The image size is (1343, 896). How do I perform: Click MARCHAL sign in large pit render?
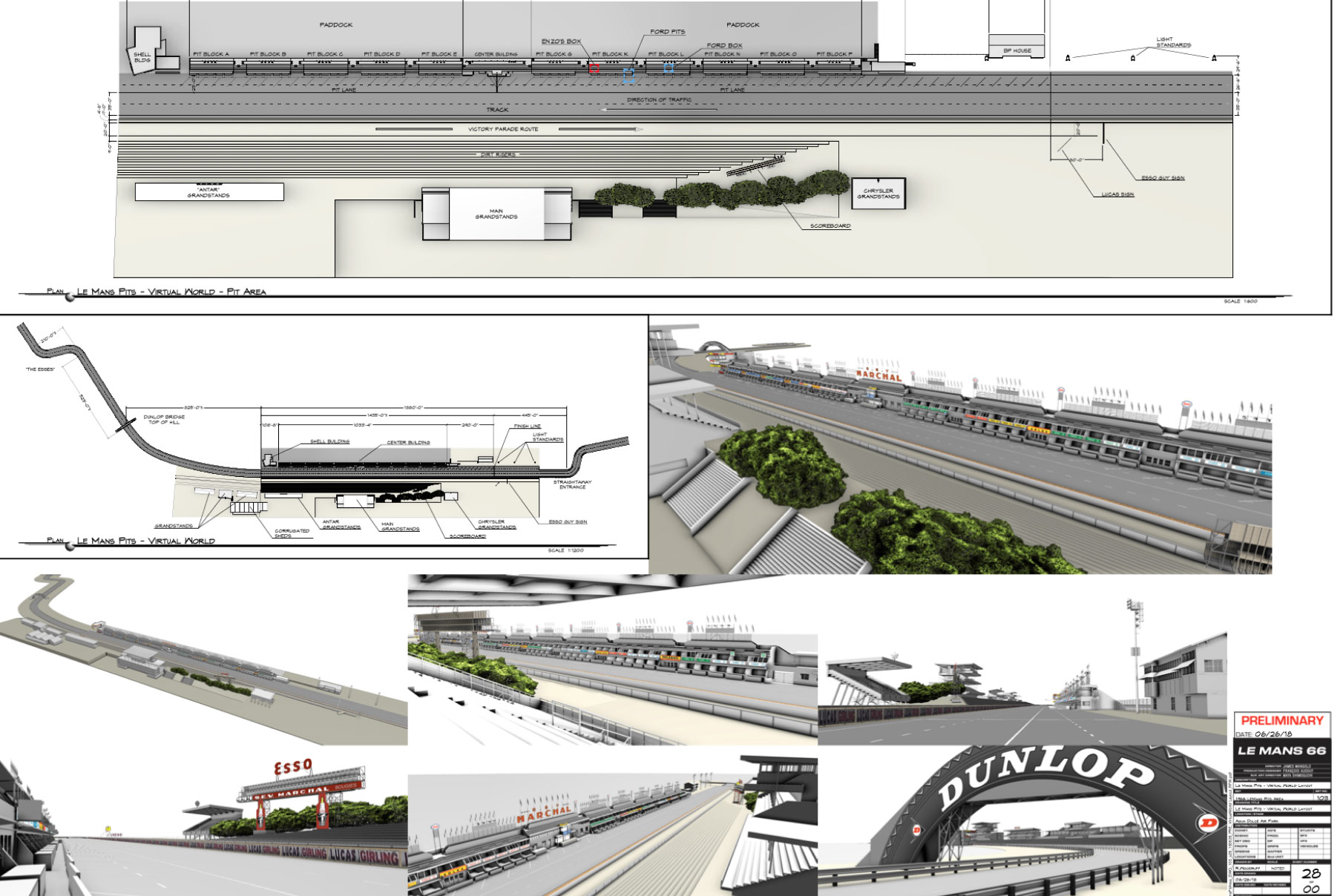(x=879, y=375)
